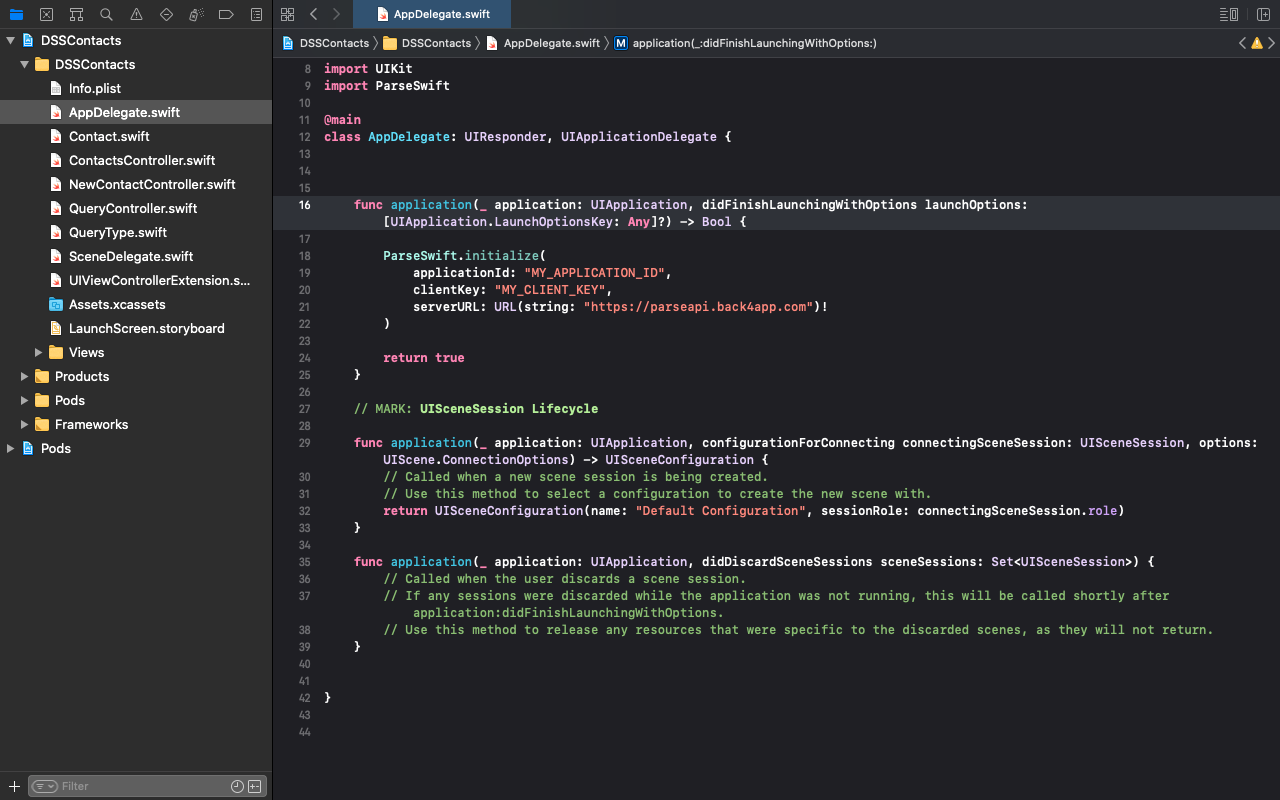Open Contact.swift file

coord(136,136)
